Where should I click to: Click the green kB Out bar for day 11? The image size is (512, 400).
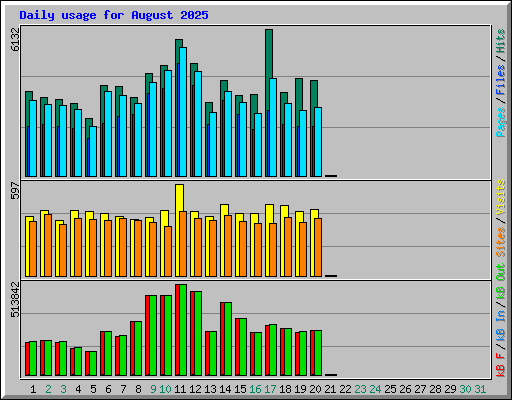click(x=183, y=330)
